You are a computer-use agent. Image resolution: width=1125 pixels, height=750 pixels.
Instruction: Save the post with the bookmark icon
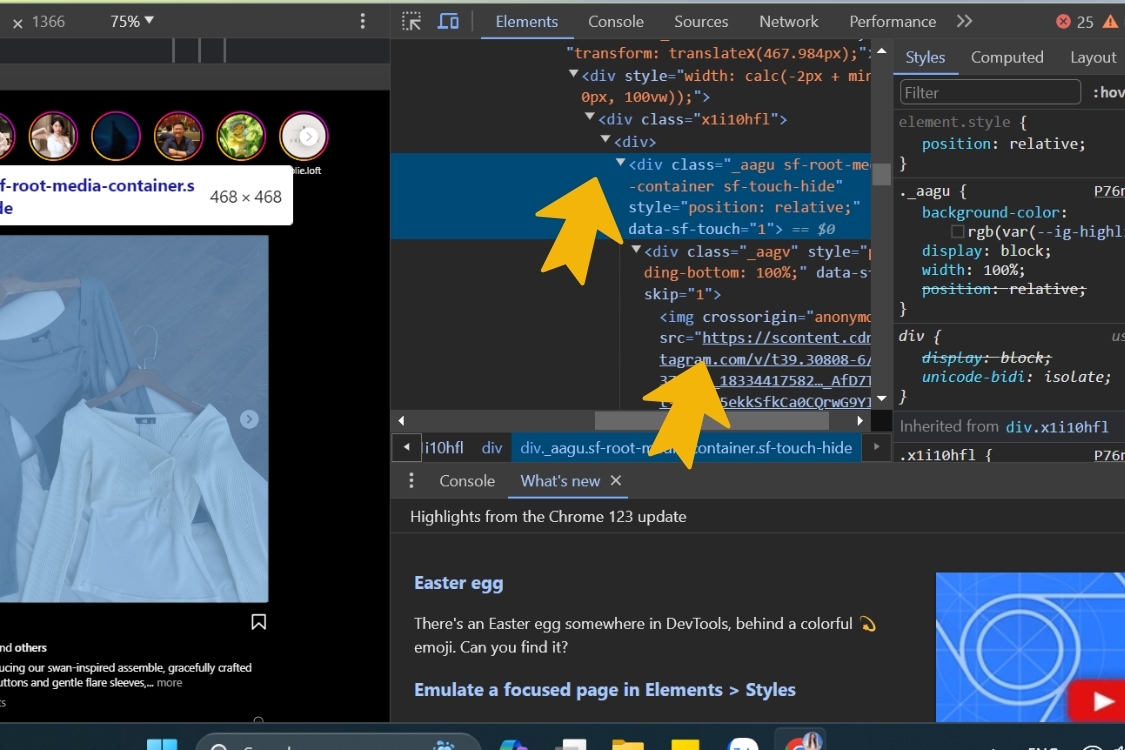point(258,622)
